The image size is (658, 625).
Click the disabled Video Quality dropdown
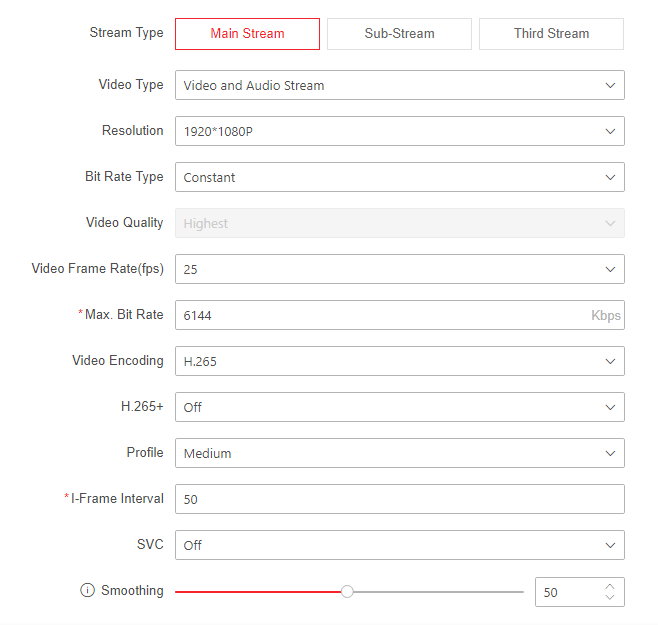pos(399,223)
